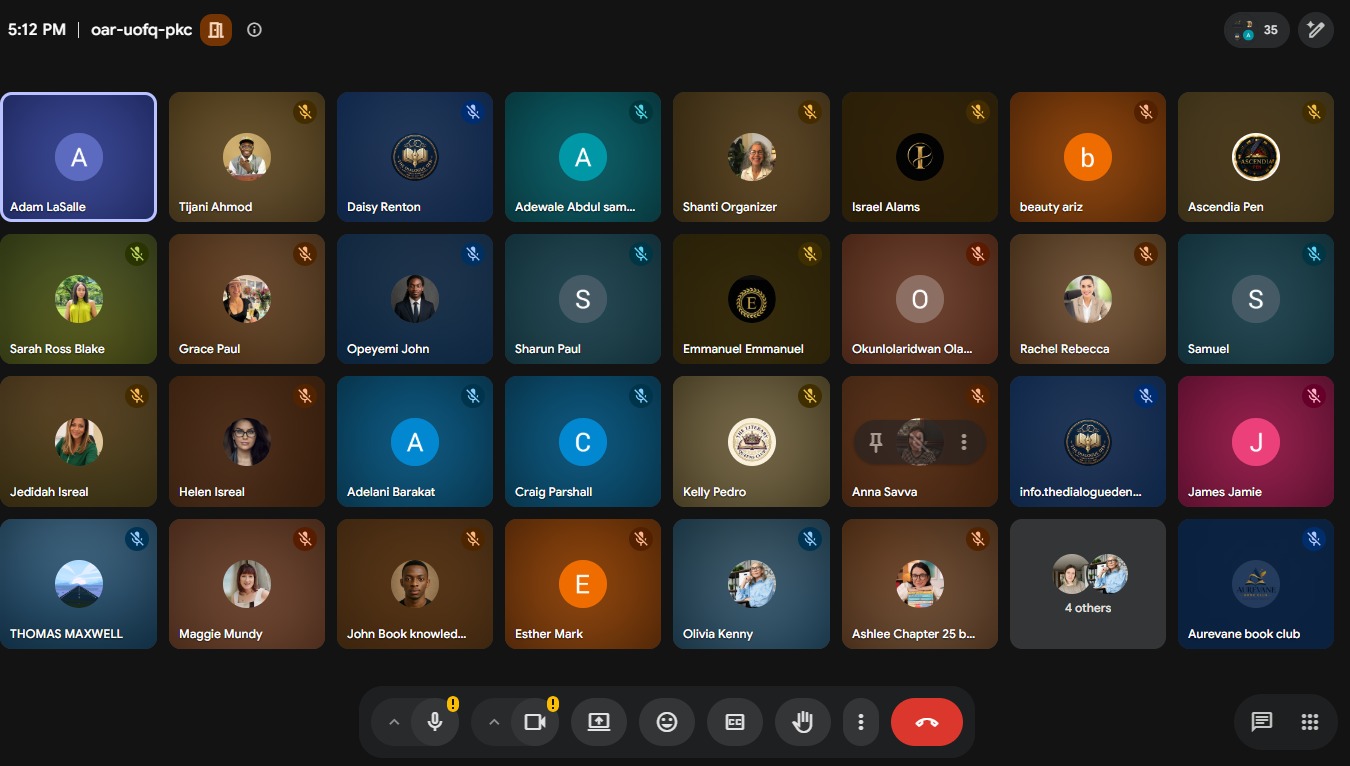
Task: Start presenting your screen
Action: 599,722
